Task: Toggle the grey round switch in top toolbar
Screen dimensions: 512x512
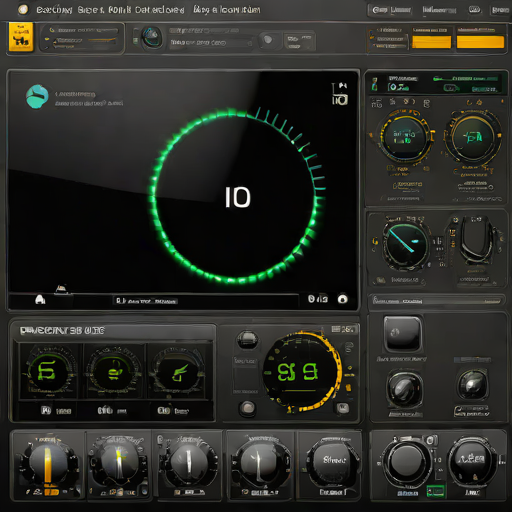Action: point(267,40)
